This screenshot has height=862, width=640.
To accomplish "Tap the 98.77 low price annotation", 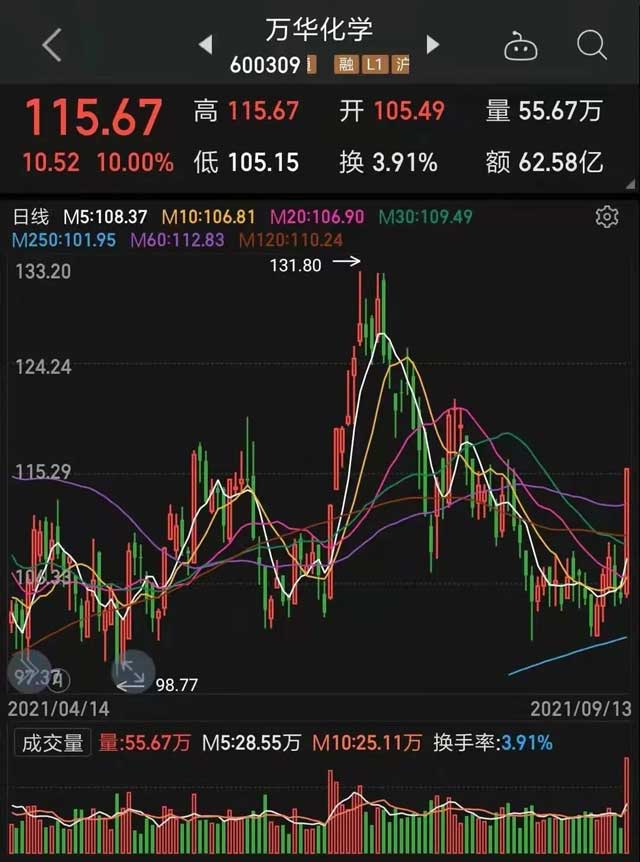I will click(176, 685).
